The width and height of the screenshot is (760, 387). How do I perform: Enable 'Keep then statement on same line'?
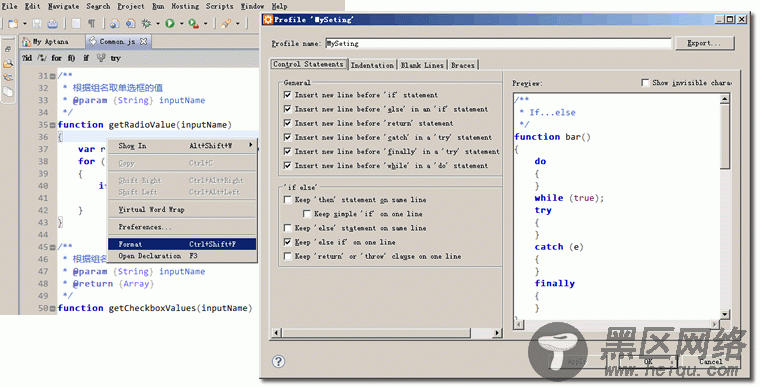(x=287, y=200)
